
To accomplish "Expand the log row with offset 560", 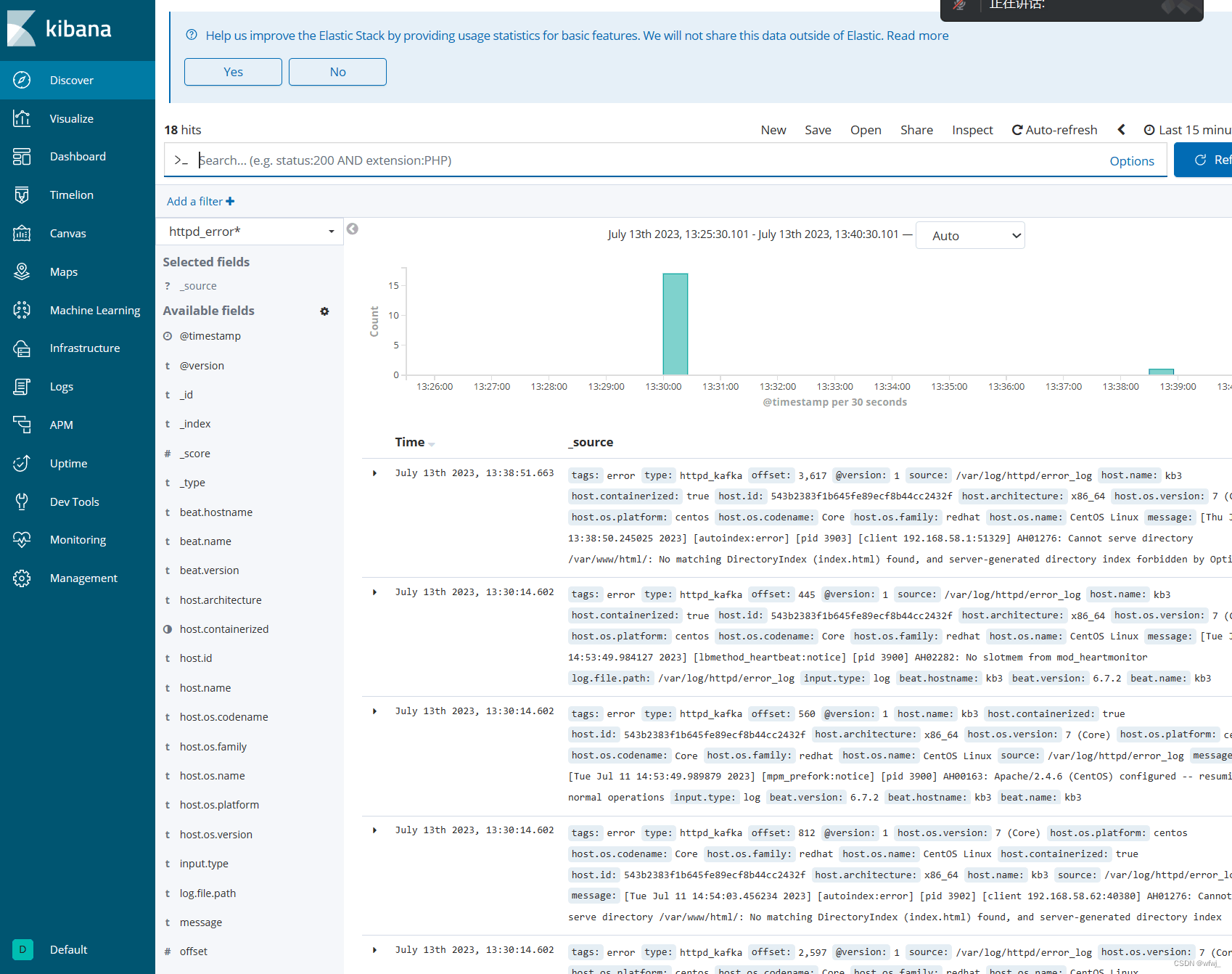I will click(375, 711).
